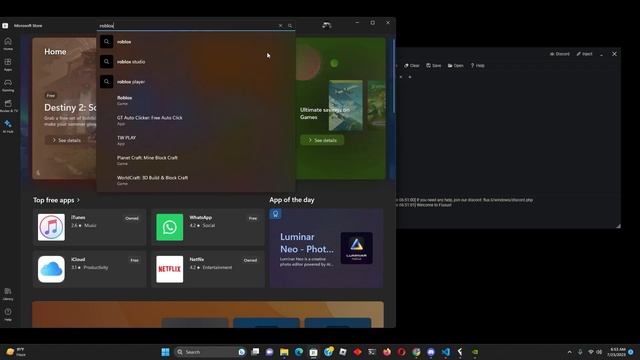This screenshot has height=360, width=640.
Task: Select the 'roblox studio' search suggestion
Action: point(196,62)
